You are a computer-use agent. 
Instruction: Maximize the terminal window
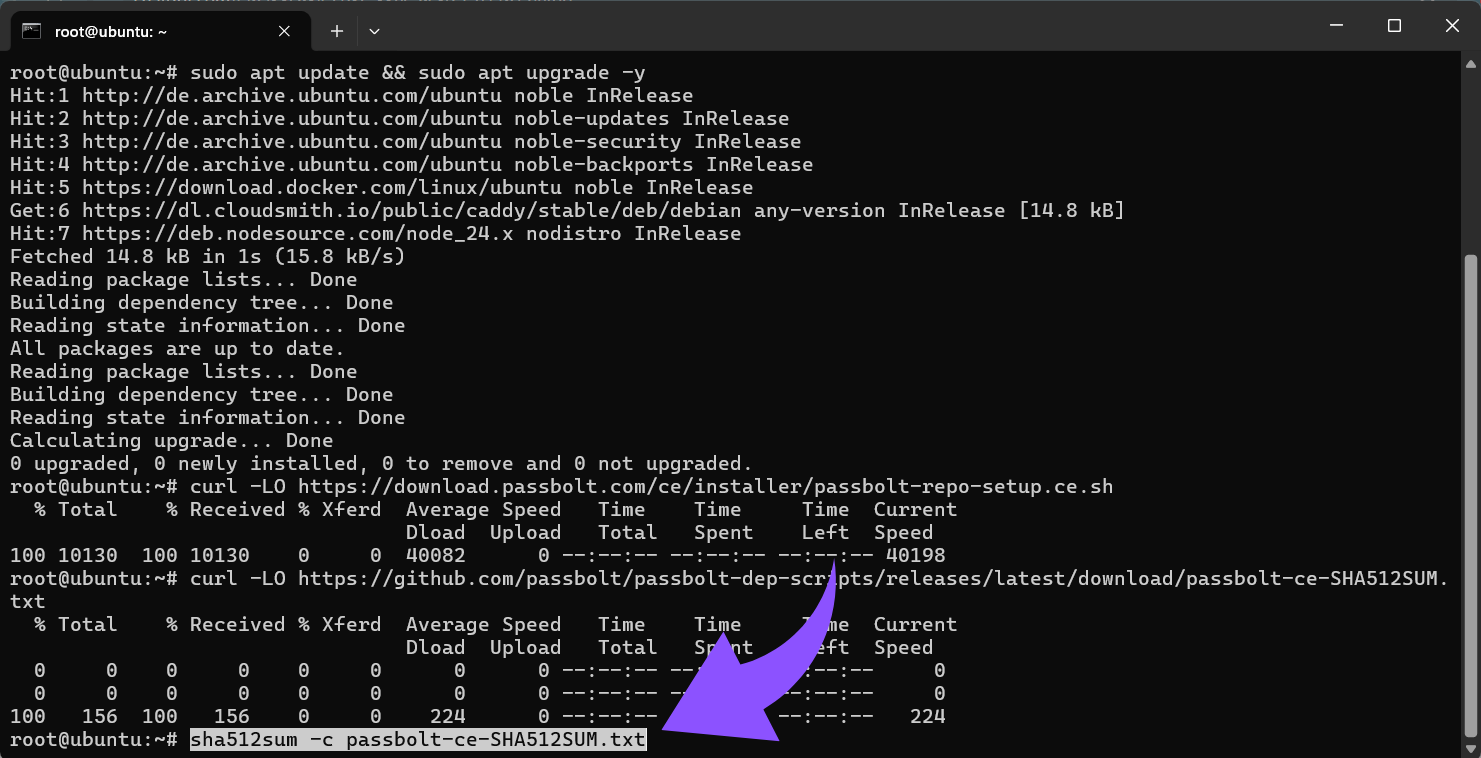pyautogui.click(x=1394, y=26)
